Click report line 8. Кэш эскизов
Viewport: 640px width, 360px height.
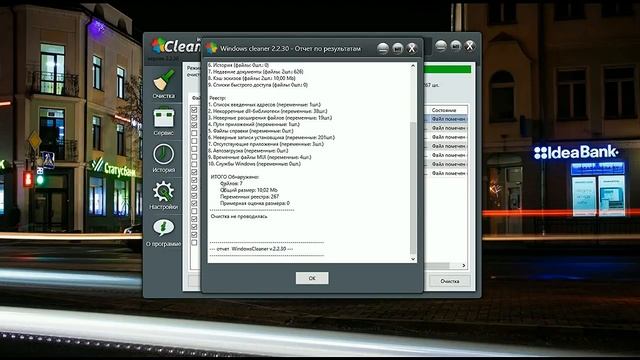(x=252, y=78)
